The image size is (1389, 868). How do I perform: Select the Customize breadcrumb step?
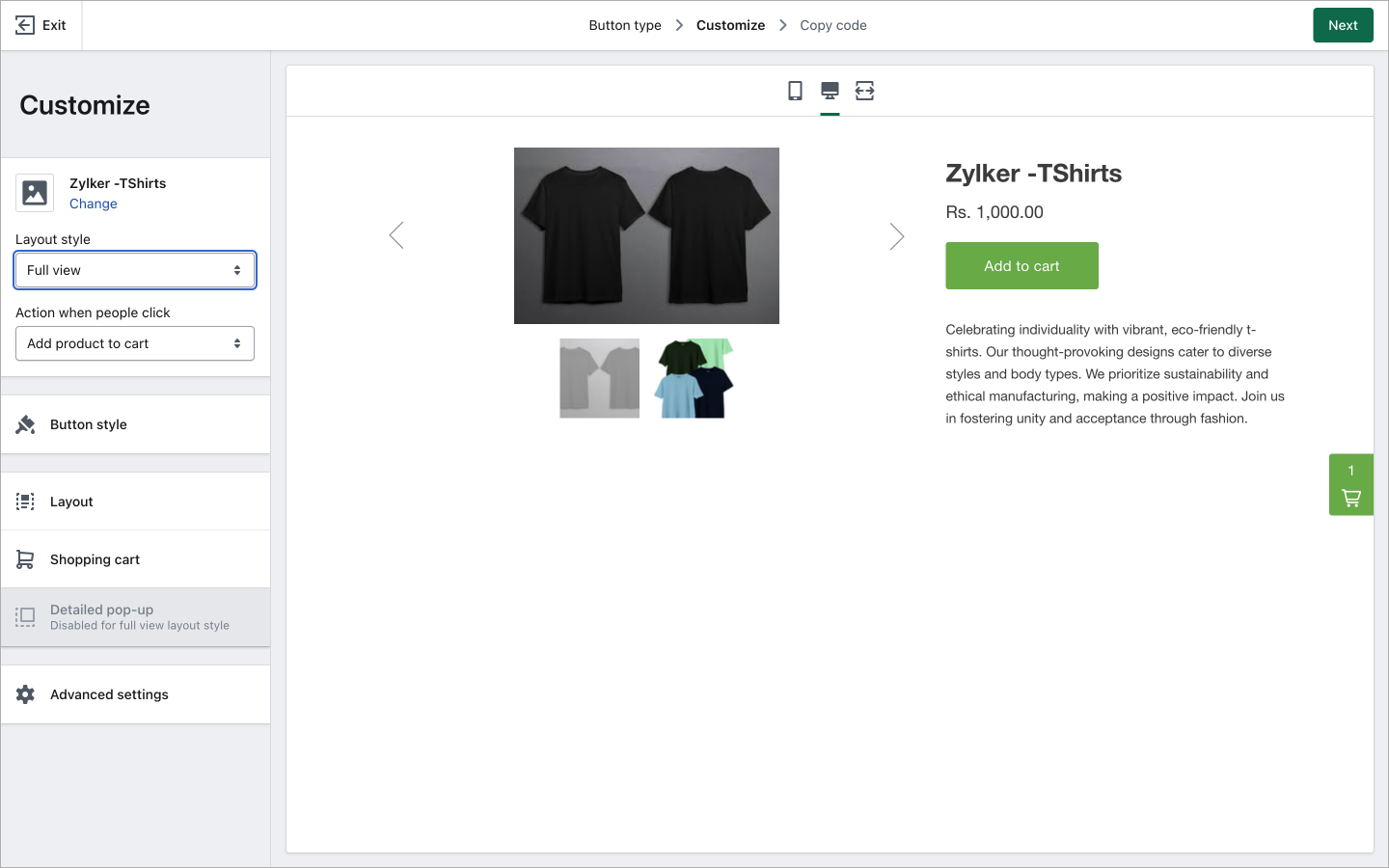point(730,25)
